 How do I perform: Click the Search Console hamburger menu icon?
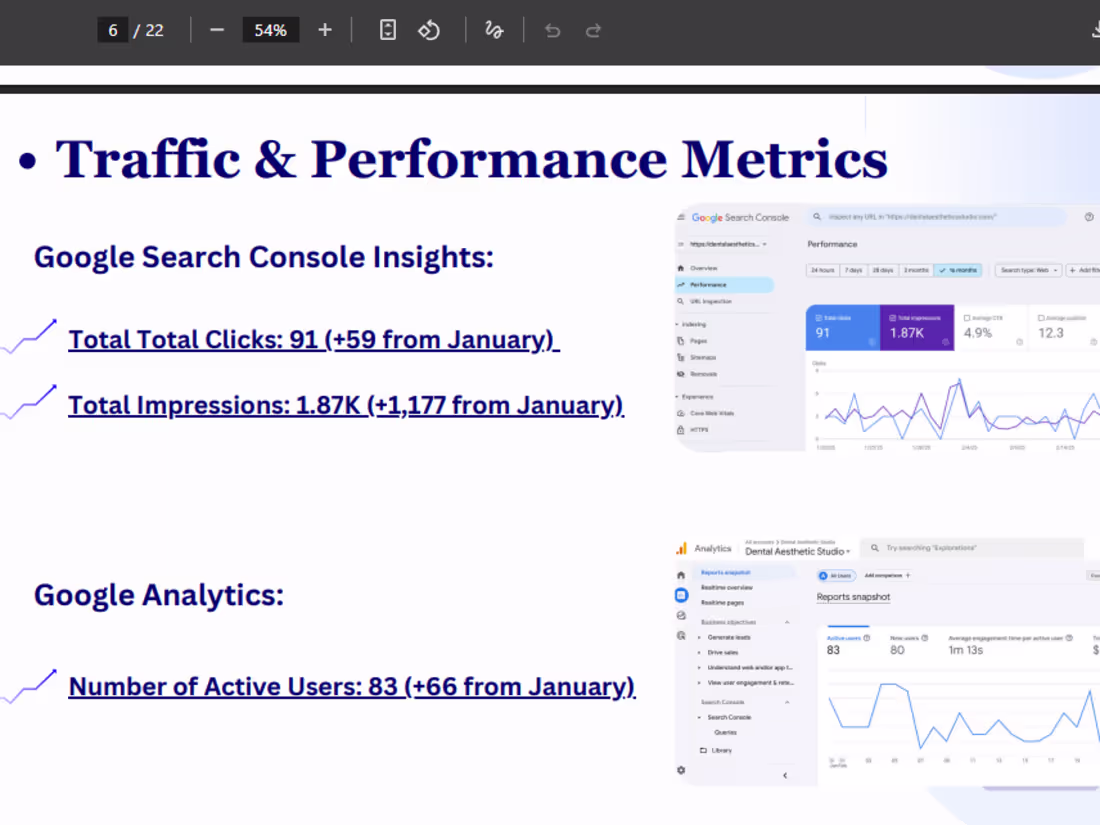680,217
